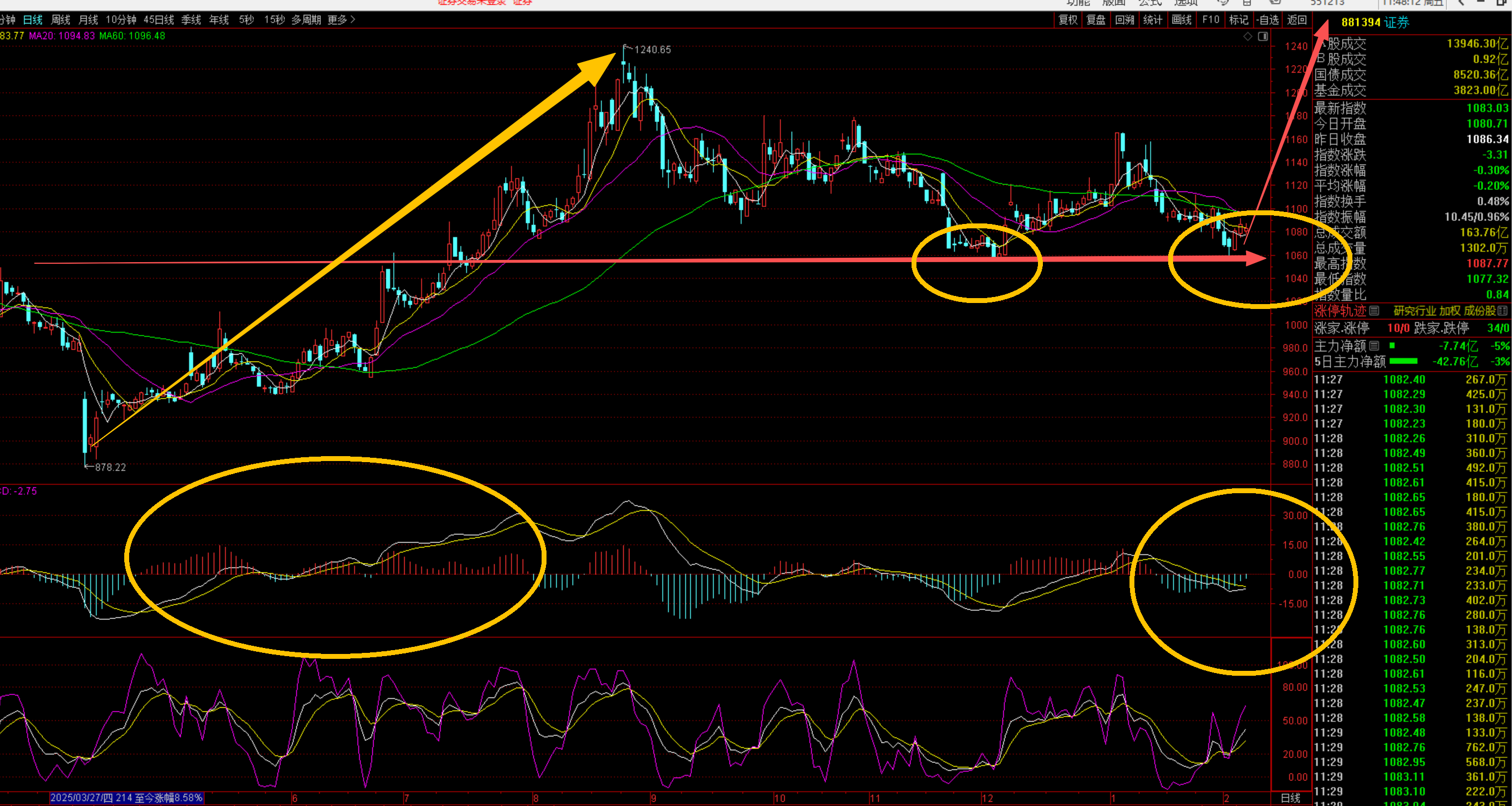
Task: Open the 复盘 replay tool
Action: 1095,20
